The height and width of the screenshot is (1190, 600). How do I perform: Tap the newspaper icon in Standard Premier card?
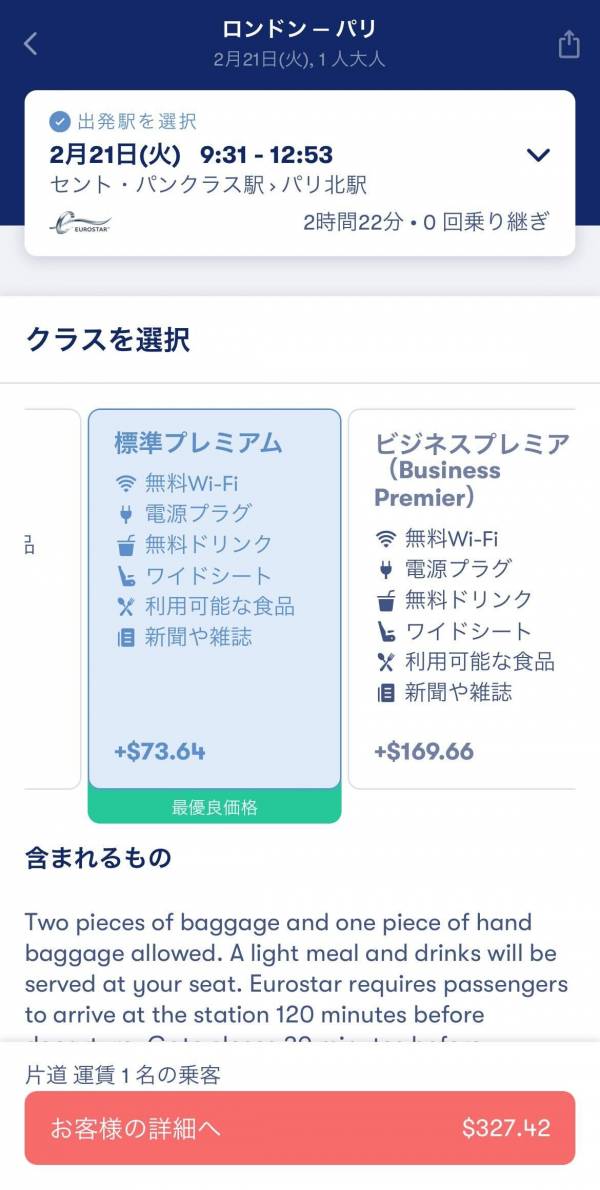click(126, 638)
